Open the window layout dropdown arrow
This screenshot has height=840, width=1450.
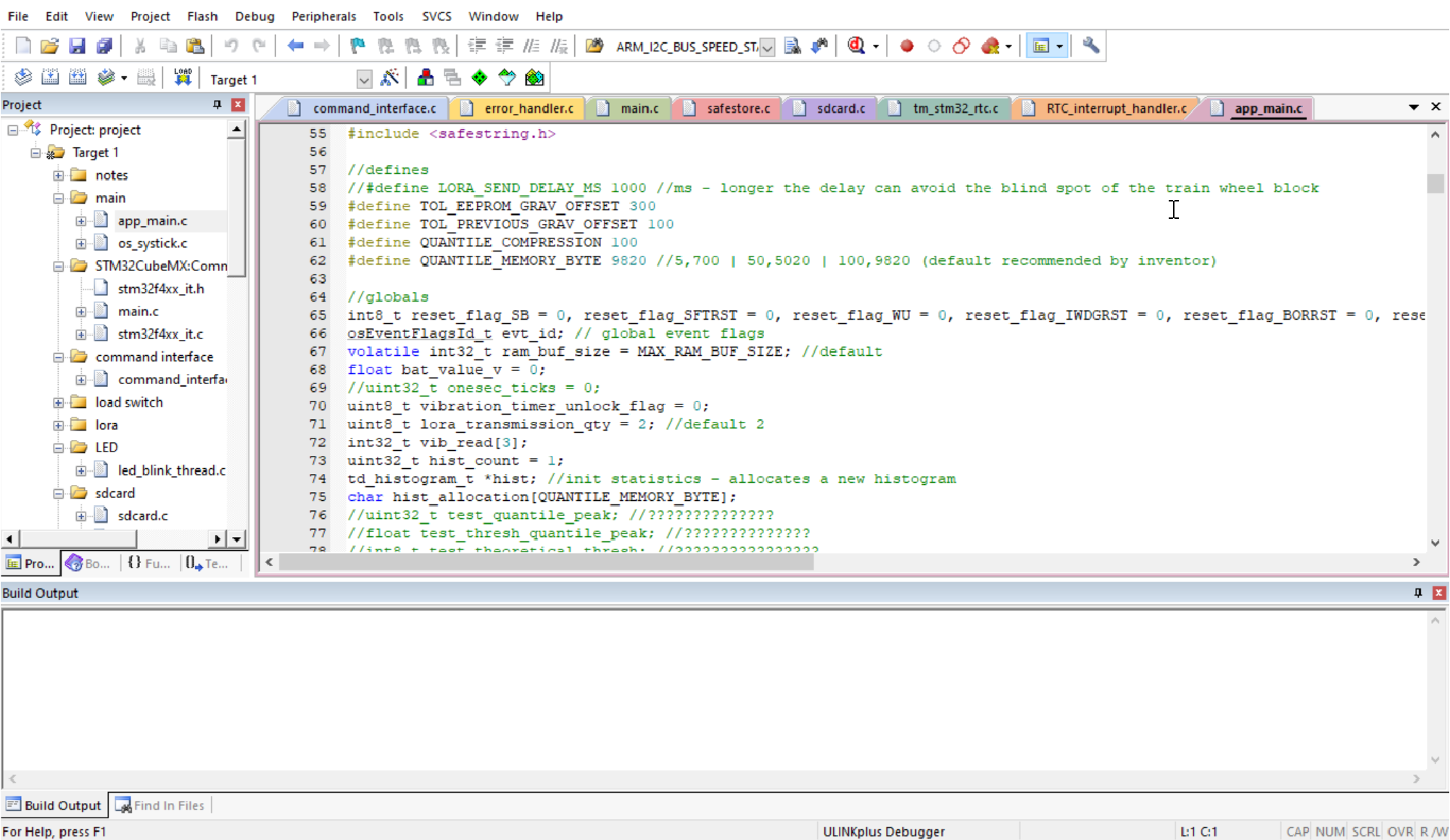tap(1059, 46)
